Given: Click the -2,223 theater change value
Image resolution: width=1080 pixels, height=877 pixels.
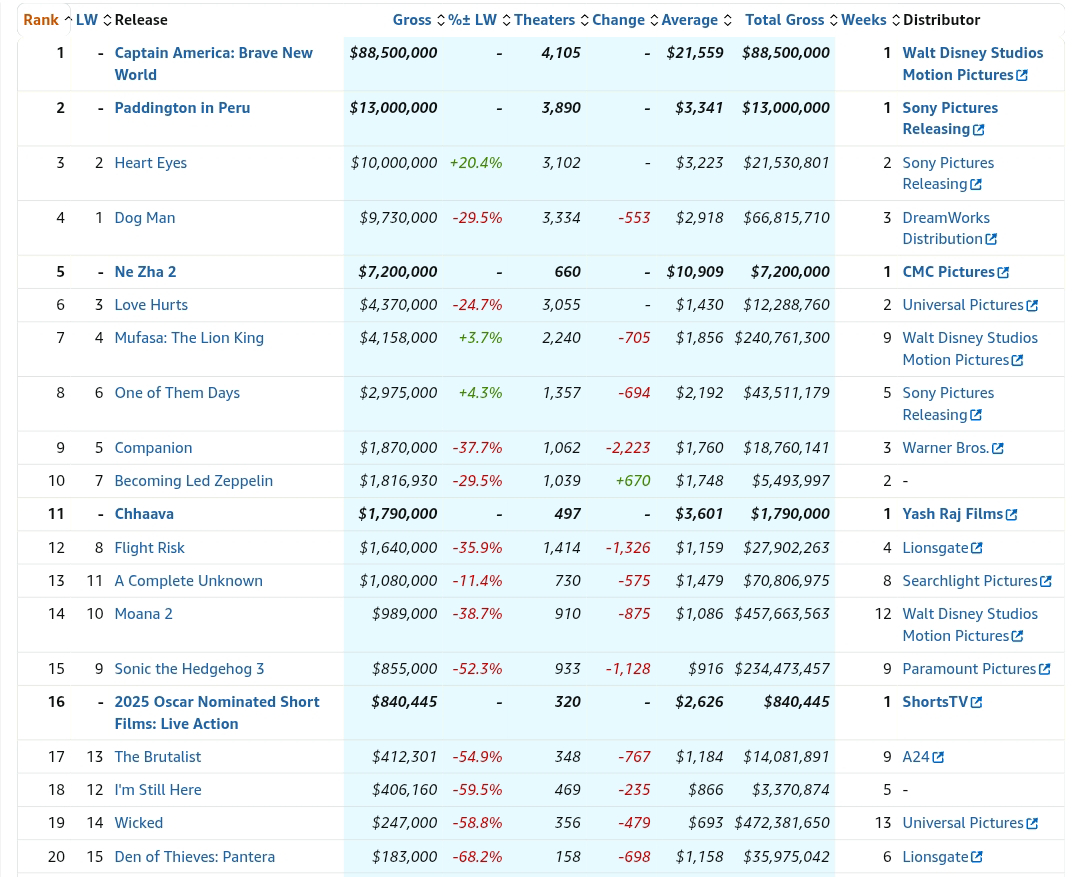Looking at the screenshot, I should [628, 448].
